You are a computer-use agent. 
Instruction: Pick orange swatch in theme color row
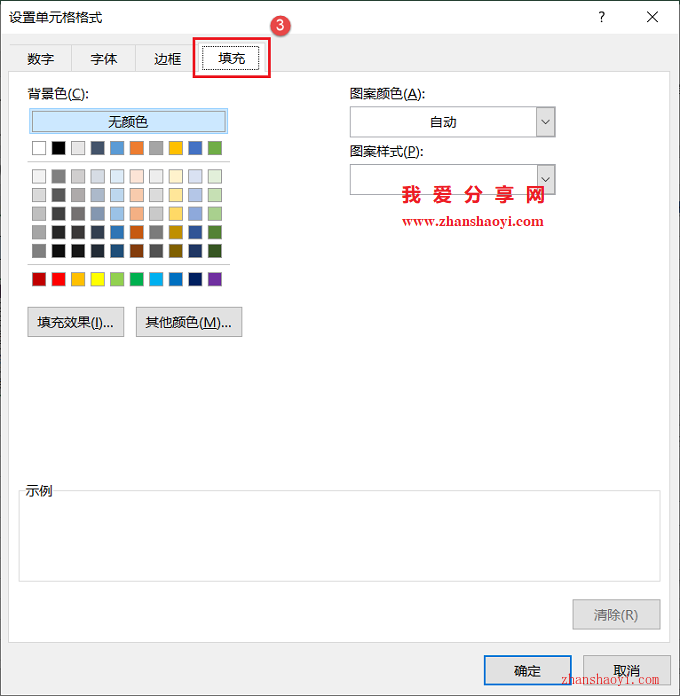pyautogui.click(x=137, y=148)
